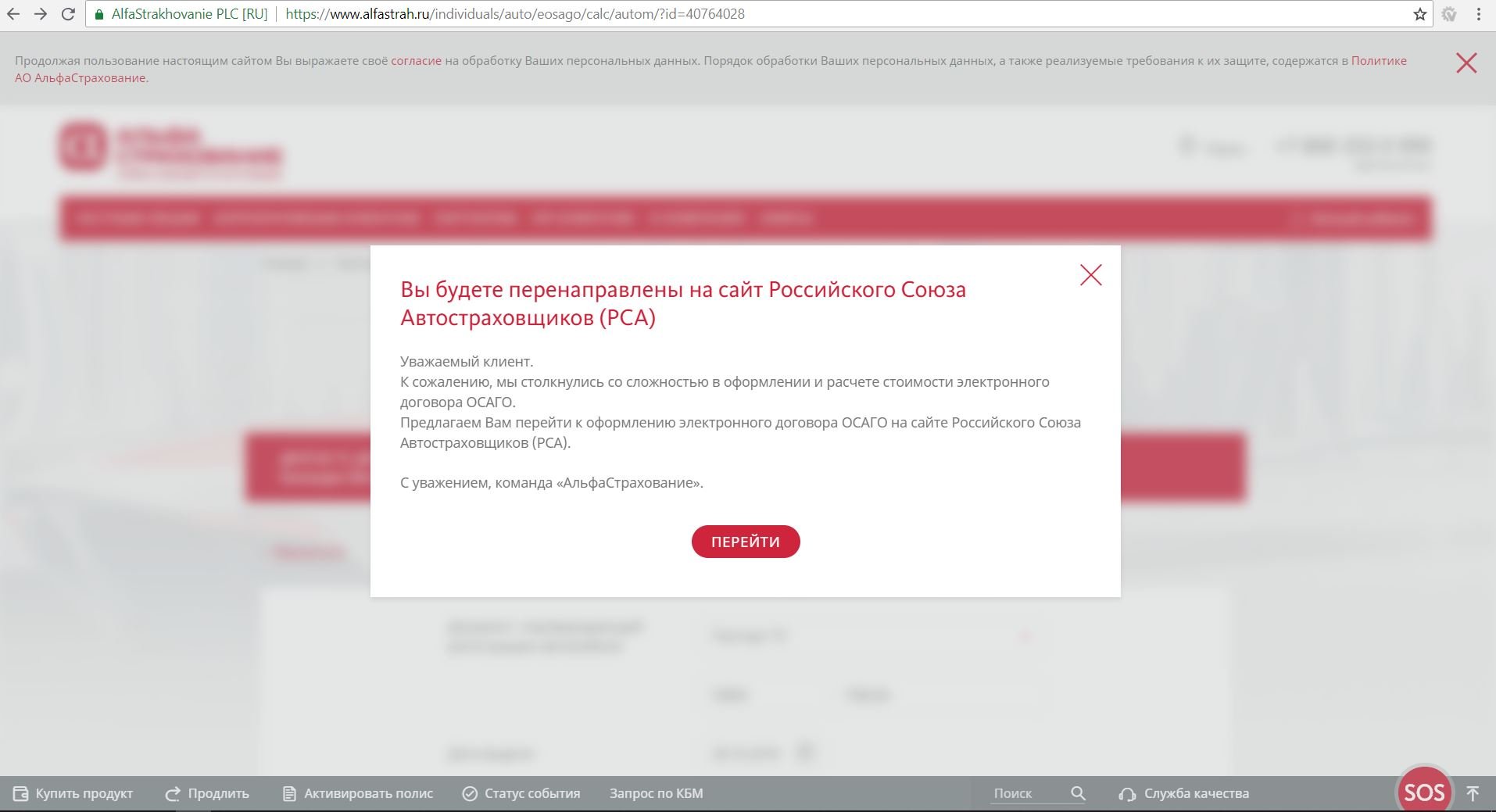Click the scroll-to-top arrow icon
1496x812 pixels.
(1473, 793)
